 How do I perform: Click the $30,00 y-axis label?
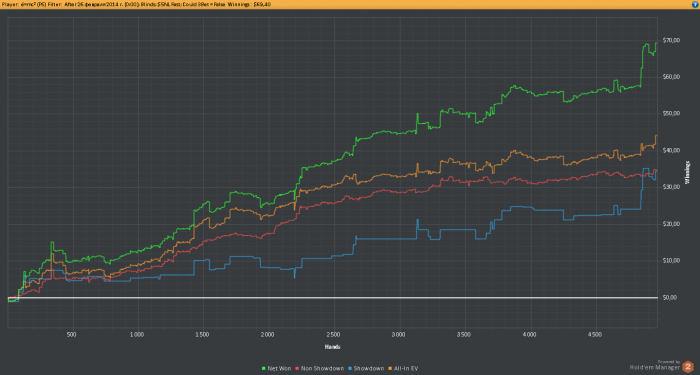point(671,187)
